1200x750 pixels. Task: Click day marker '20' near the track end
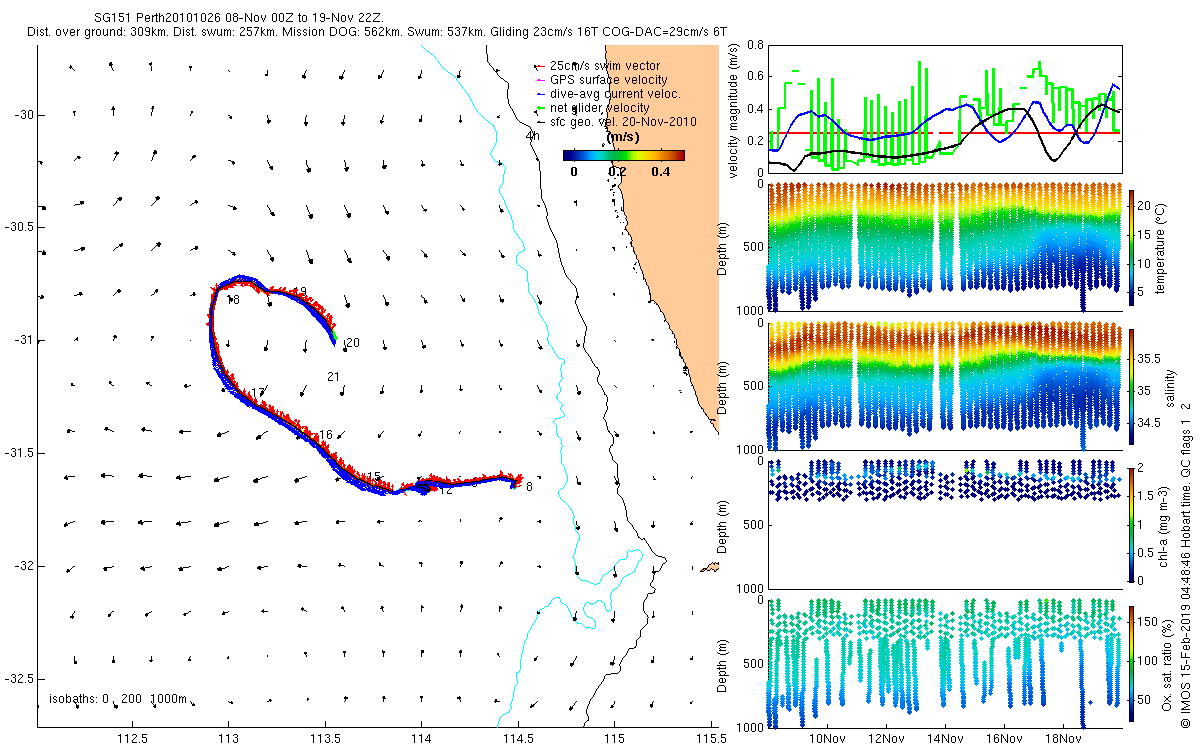coord(352,343)
